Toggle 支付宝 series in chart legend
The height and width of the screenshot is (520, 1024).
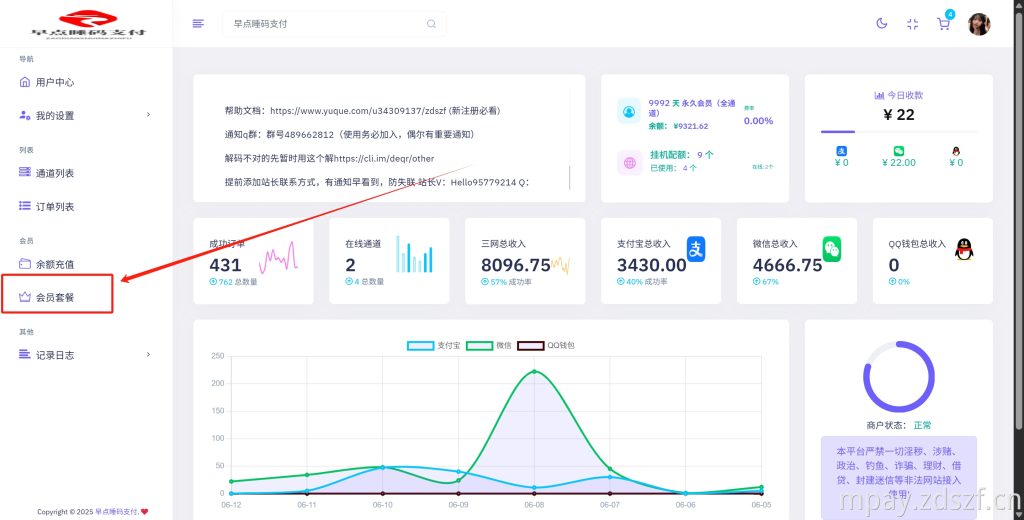click(x=420, y=346)
